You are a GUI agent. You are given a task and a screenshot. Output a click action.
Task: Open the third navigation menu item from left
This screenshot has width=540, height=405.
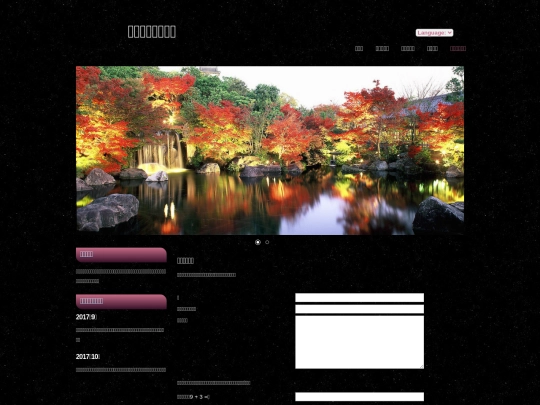(x=408, y=49)
